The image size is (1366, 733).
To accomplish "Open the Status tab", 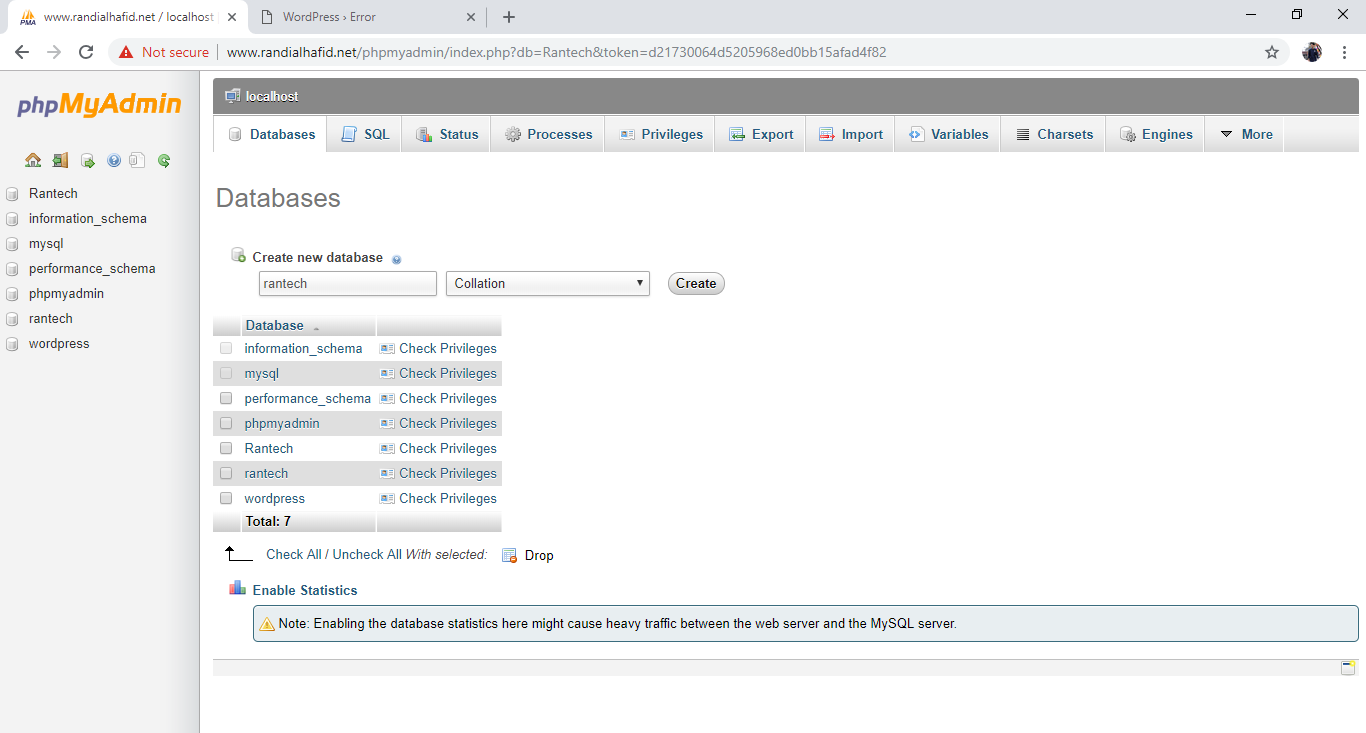I will pos(446,134).
